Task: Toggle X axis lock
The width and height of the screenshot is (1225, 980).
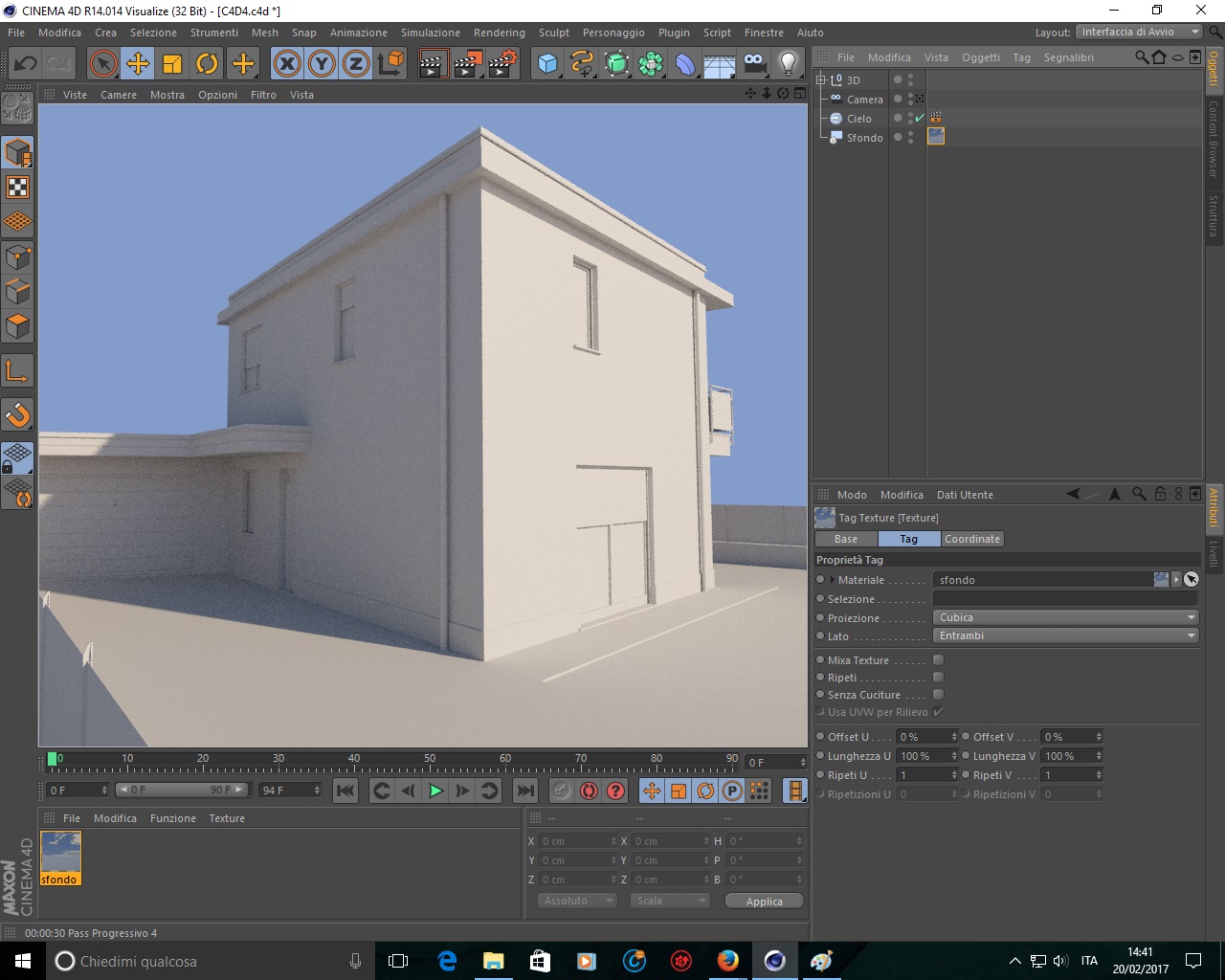Action: (x=287, y=64)
